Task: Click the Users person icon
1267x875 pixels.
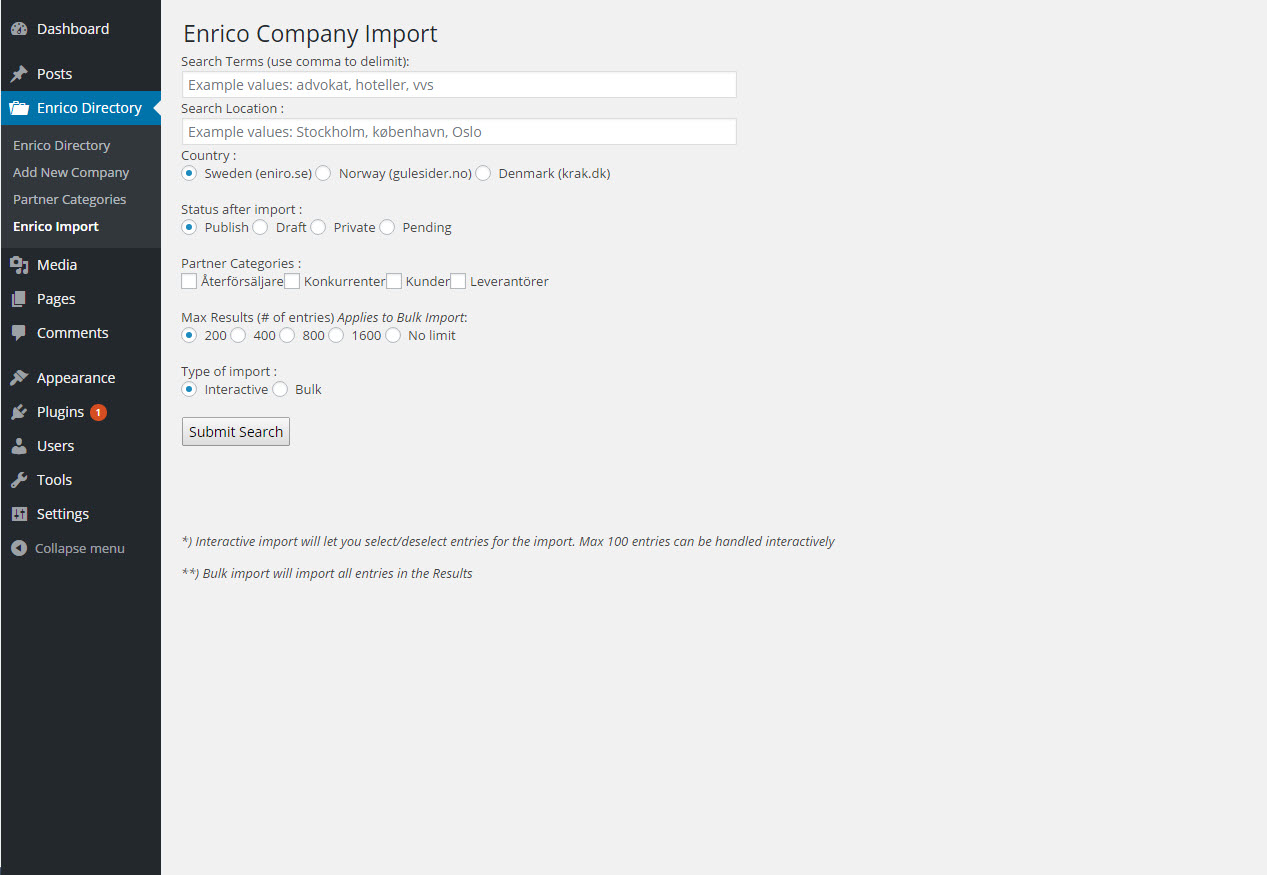Action: coord(19,446)
